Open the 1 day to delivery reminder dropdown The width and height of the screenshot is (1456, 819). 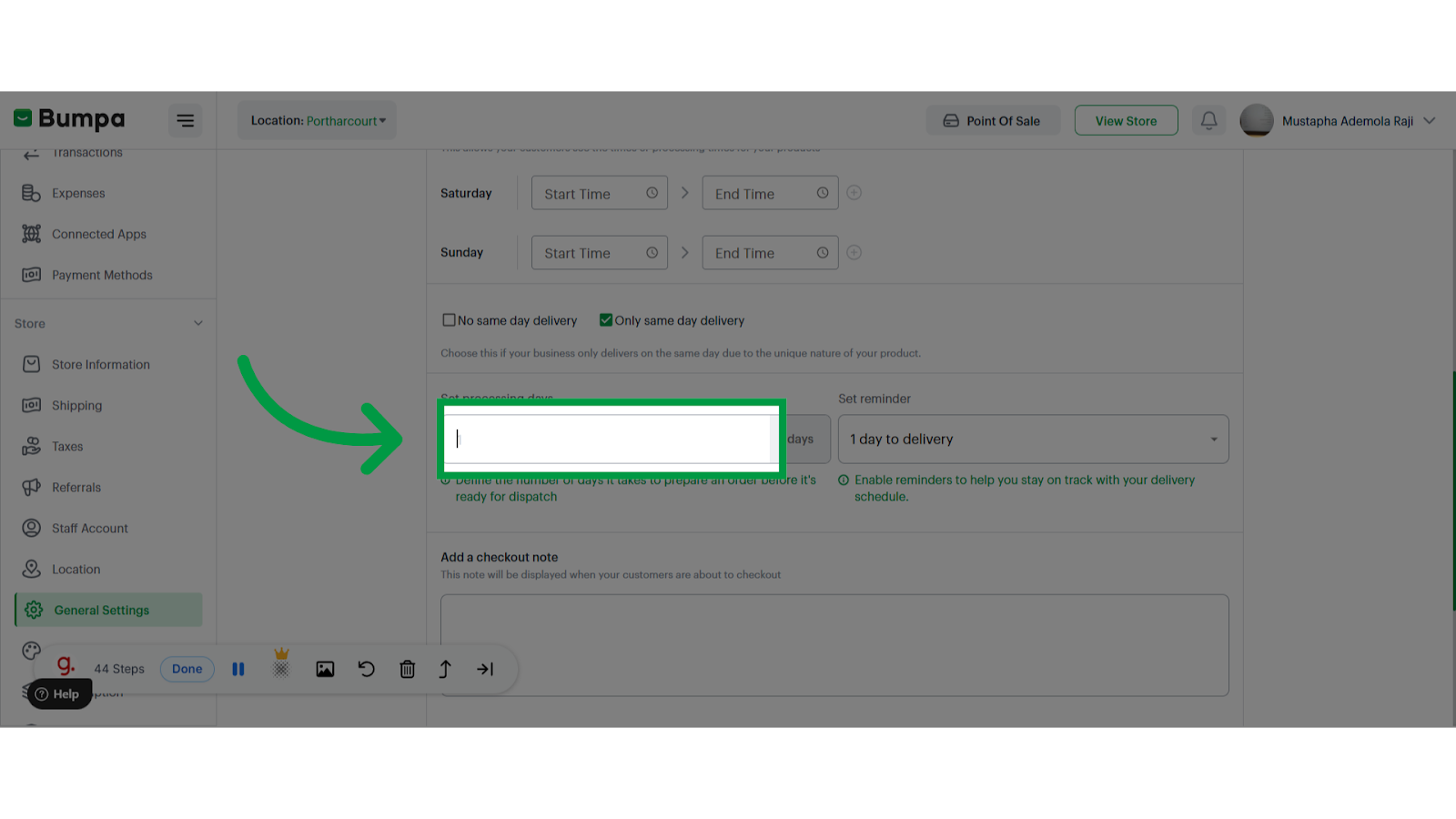[x=1033, y=439]
